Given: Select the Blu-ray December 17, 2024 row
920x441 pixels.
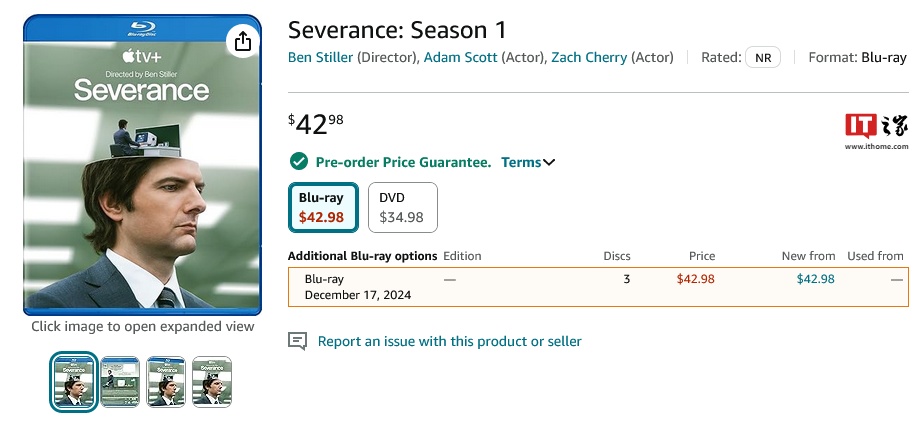Looking at the screenshot, I should click(358, 287).
